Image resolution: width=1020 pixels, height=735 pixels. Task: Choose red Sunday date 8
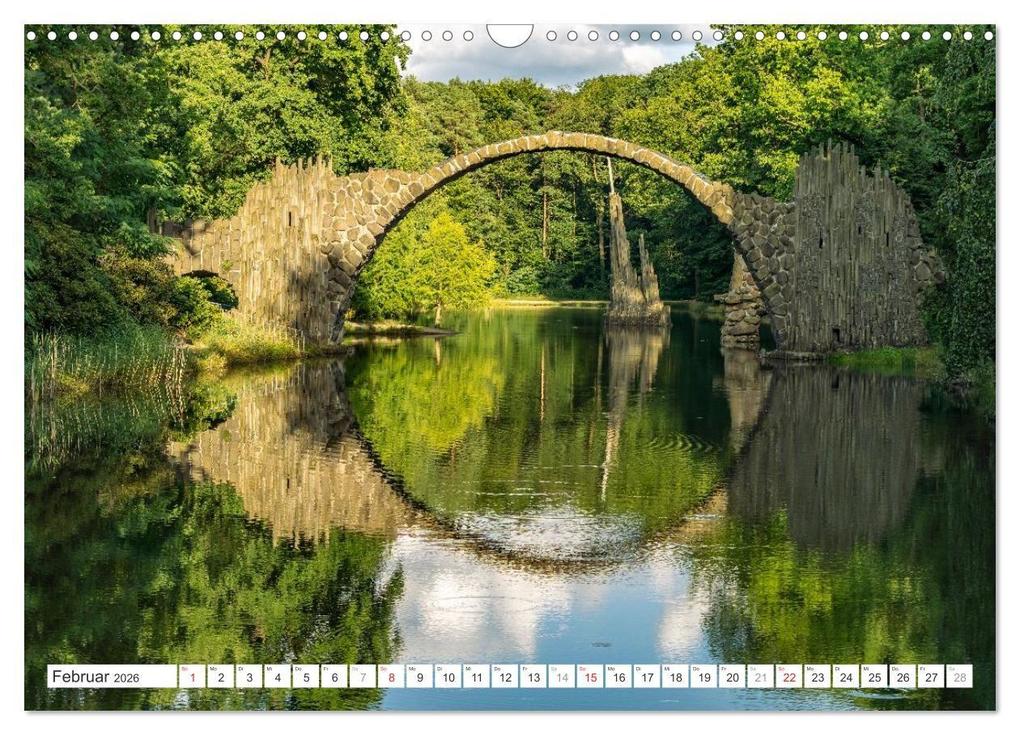(x=391, y=676)
